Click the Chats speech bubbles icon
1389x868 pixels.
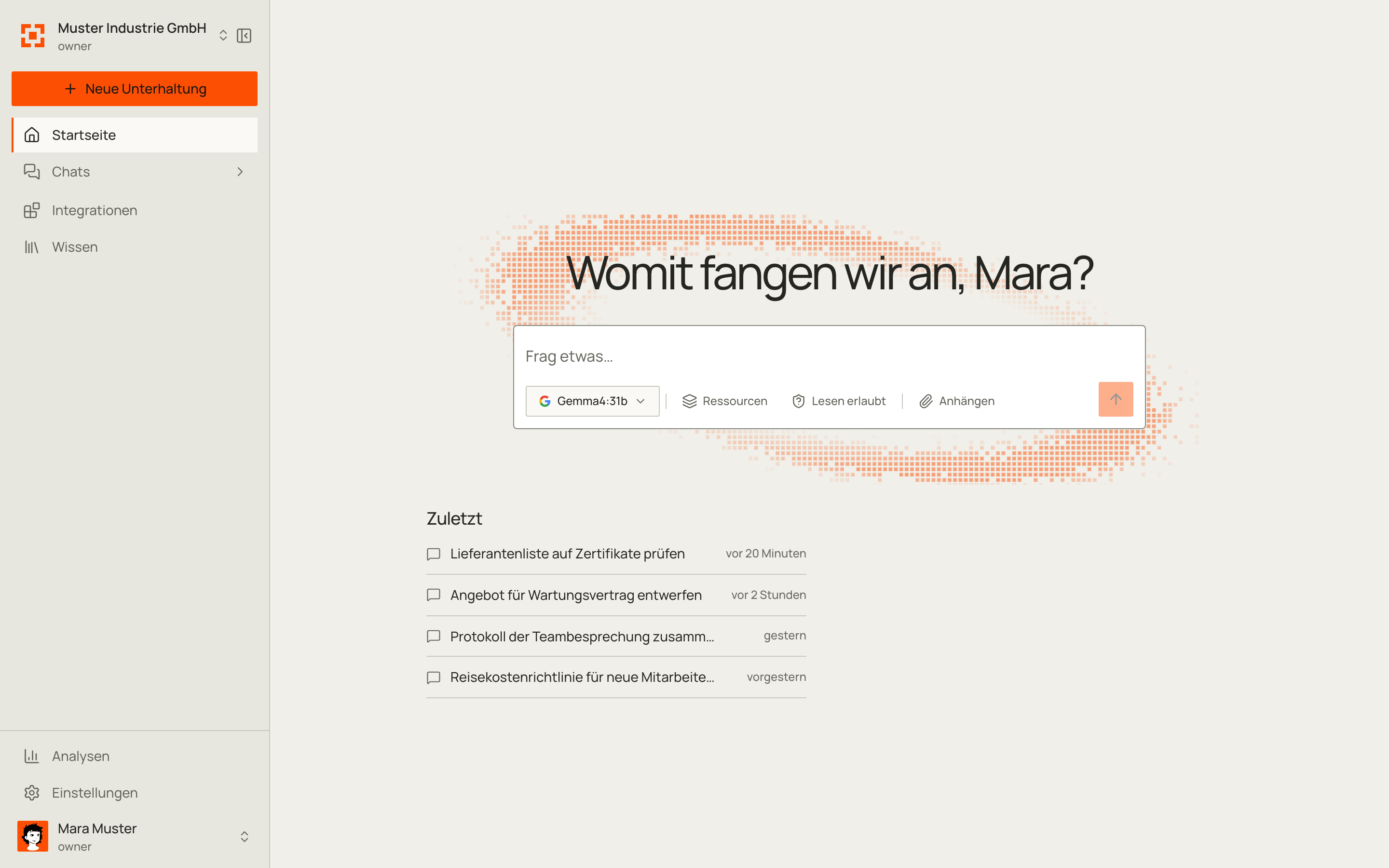32,172
